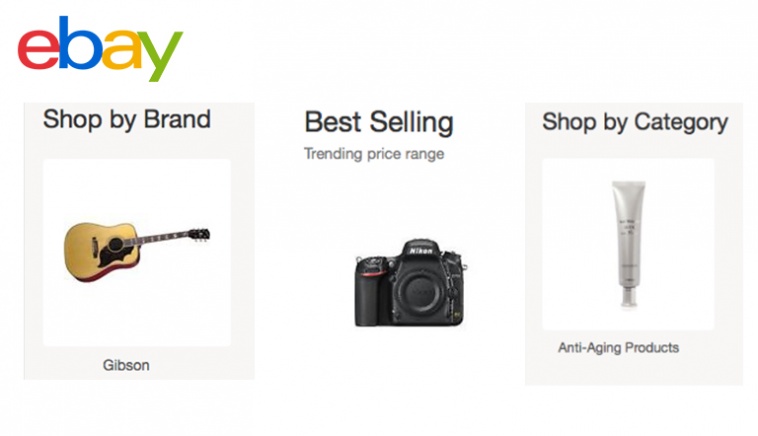Image resolution: width=758 pixels, height=436 pixels.
Task: Open the Gibson brand link
Action: tap(126, 365)
